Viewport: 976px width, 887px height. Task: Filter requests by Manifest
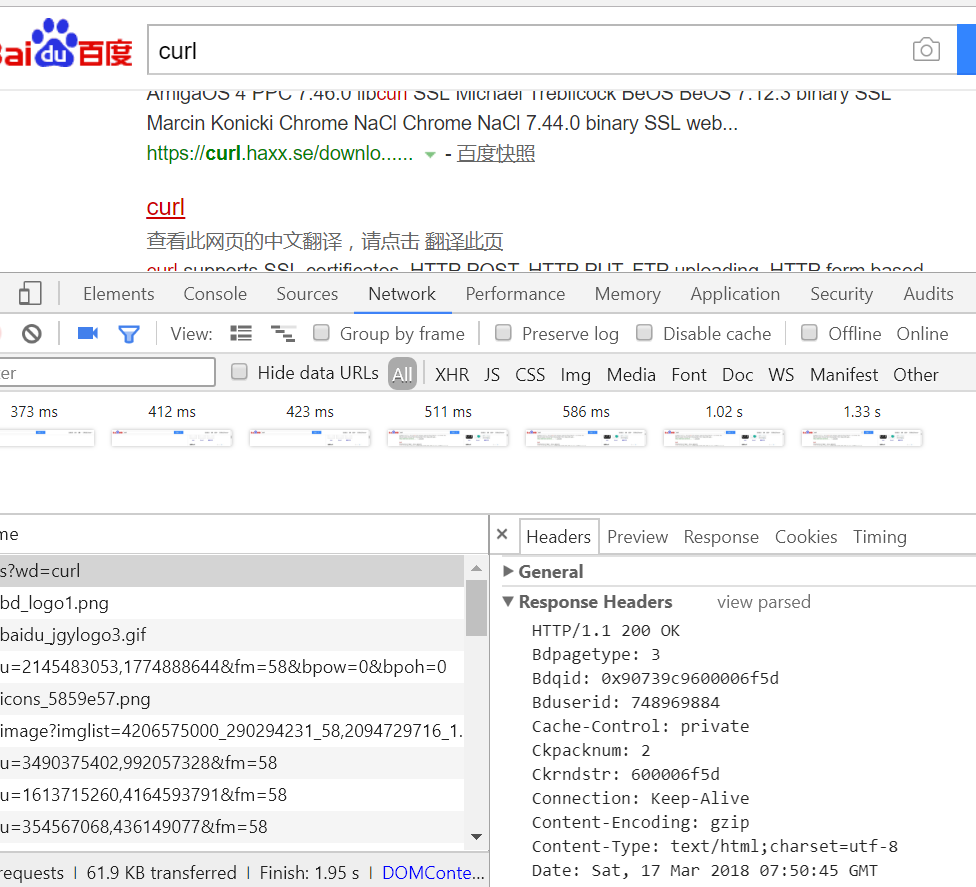843,375
